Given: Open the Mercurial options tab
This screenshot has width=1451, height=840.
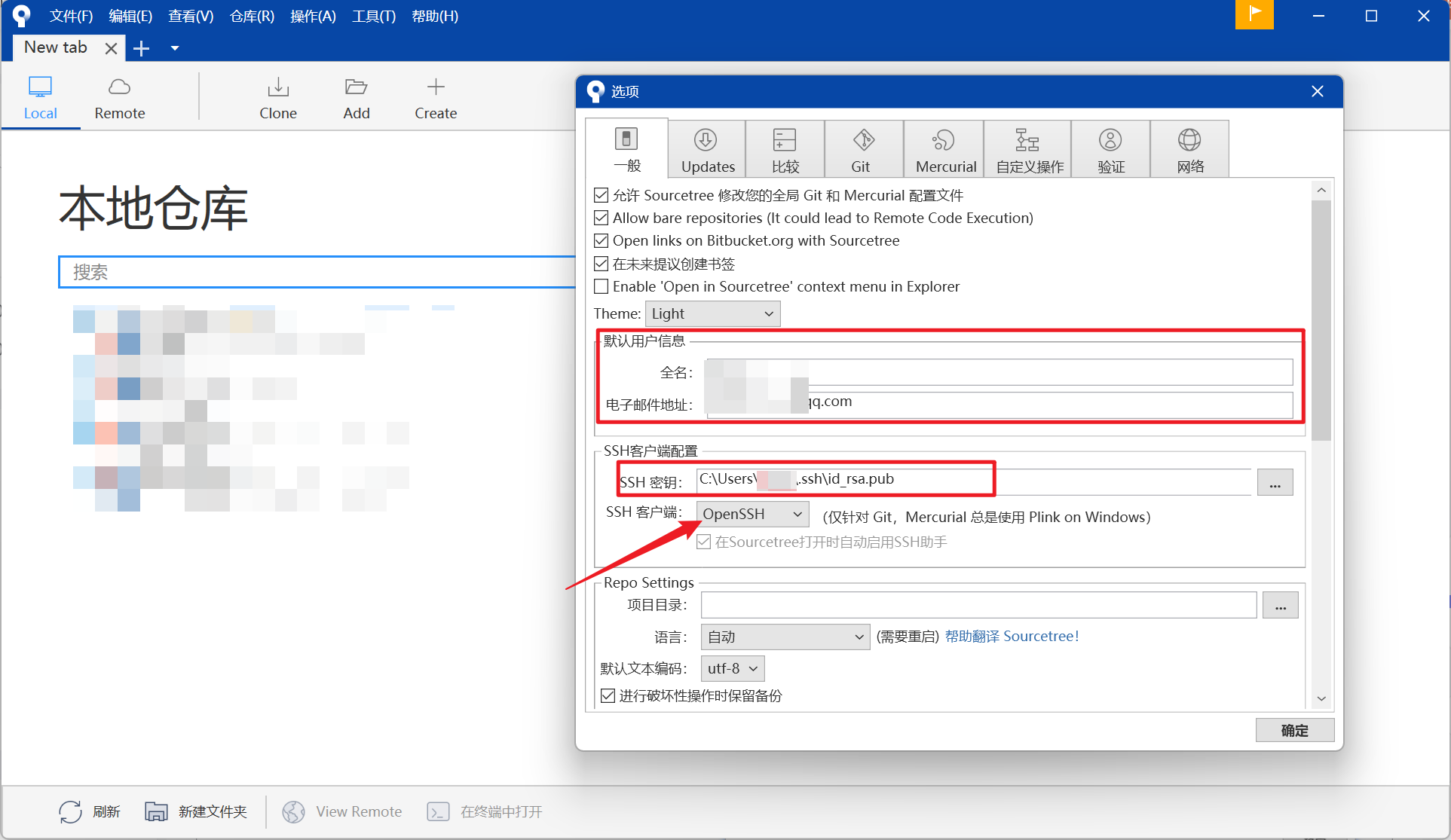Looking at the screenshot, I should click(944, 150).
